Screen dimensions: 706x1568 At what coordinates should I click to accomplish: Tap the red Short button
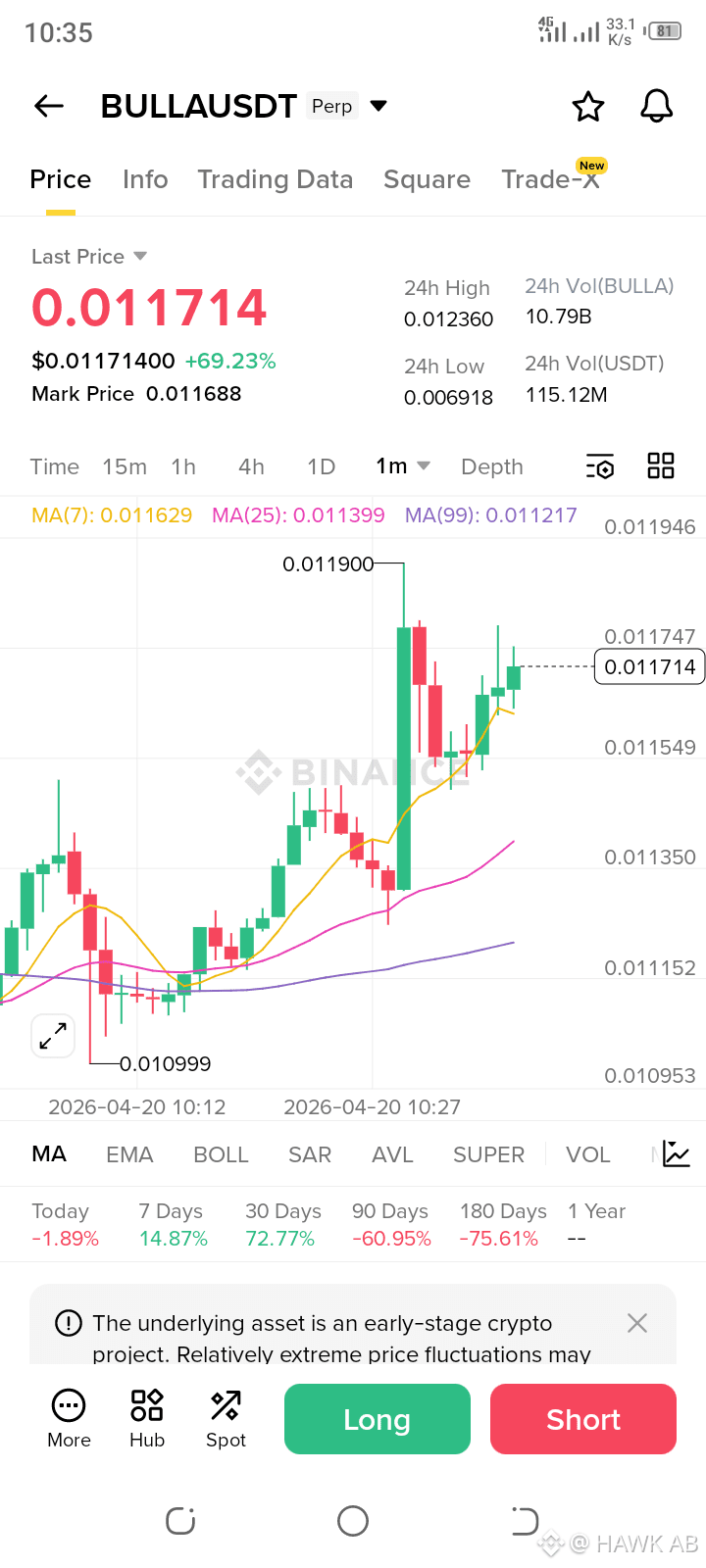[583, 1419]
